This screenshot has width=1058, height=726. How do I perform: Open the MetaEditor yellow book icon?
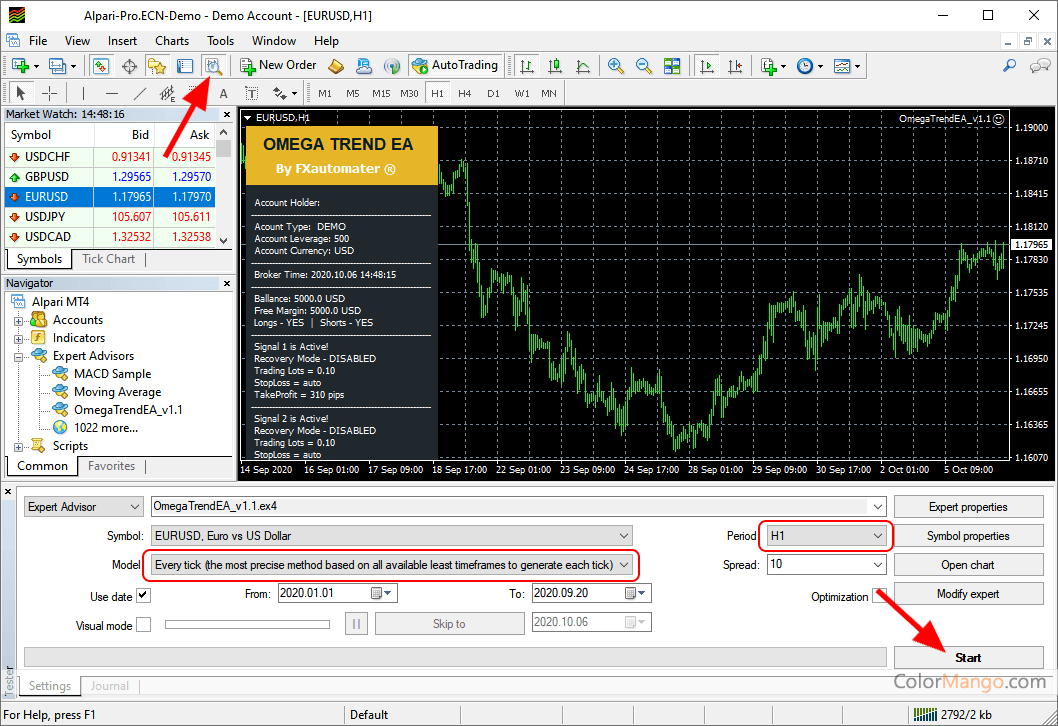(336, 65)
